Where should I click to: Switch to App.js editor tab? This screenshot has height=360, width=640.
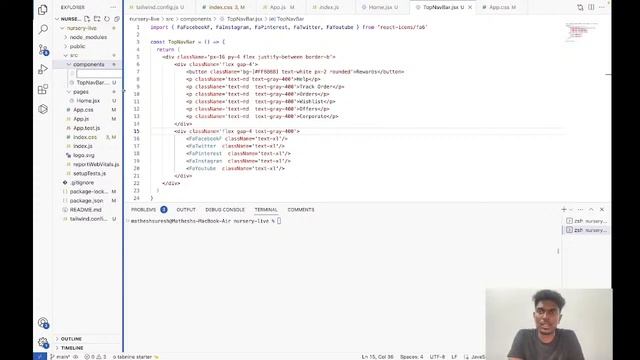coord(282,7)
